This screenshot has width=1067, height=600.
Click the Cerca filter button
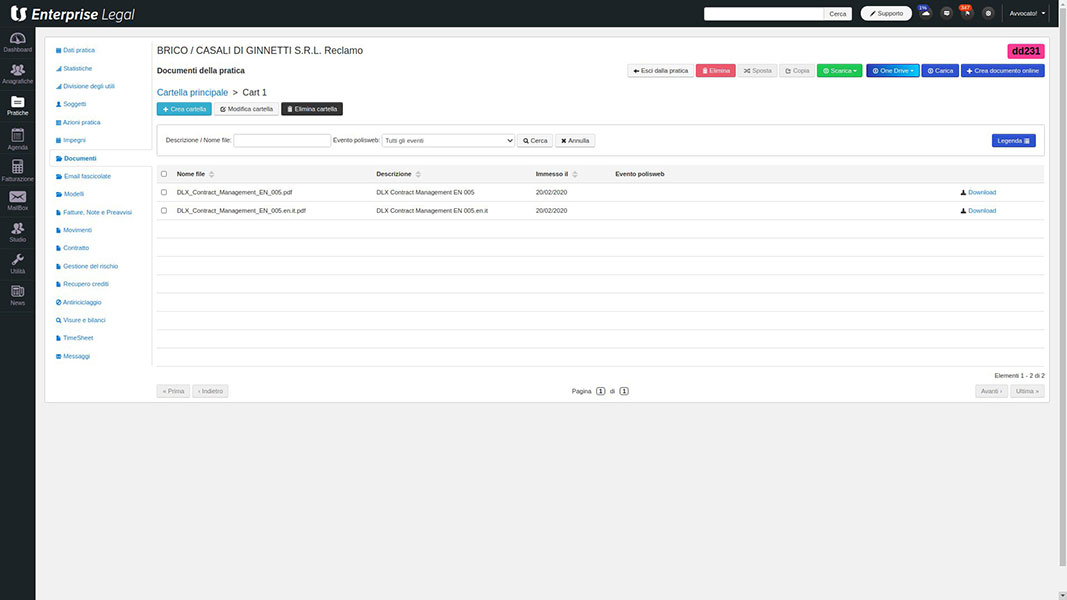(535, 141)
